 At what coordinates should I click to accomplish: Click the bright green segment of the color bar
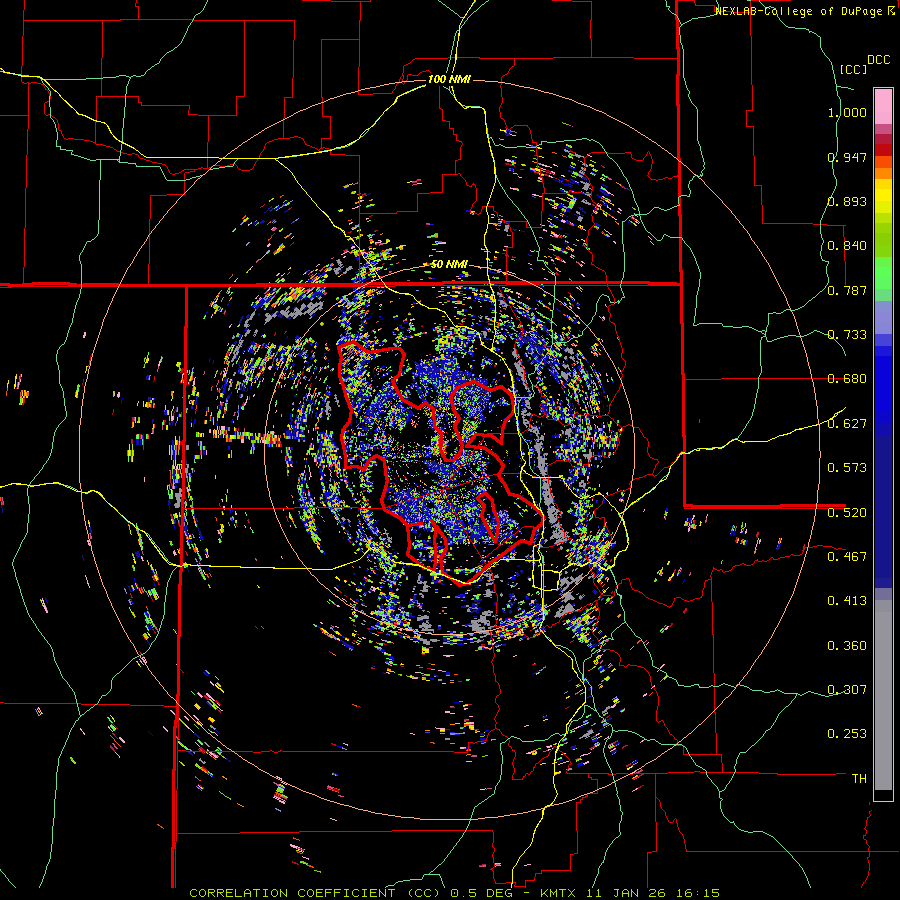883,273
